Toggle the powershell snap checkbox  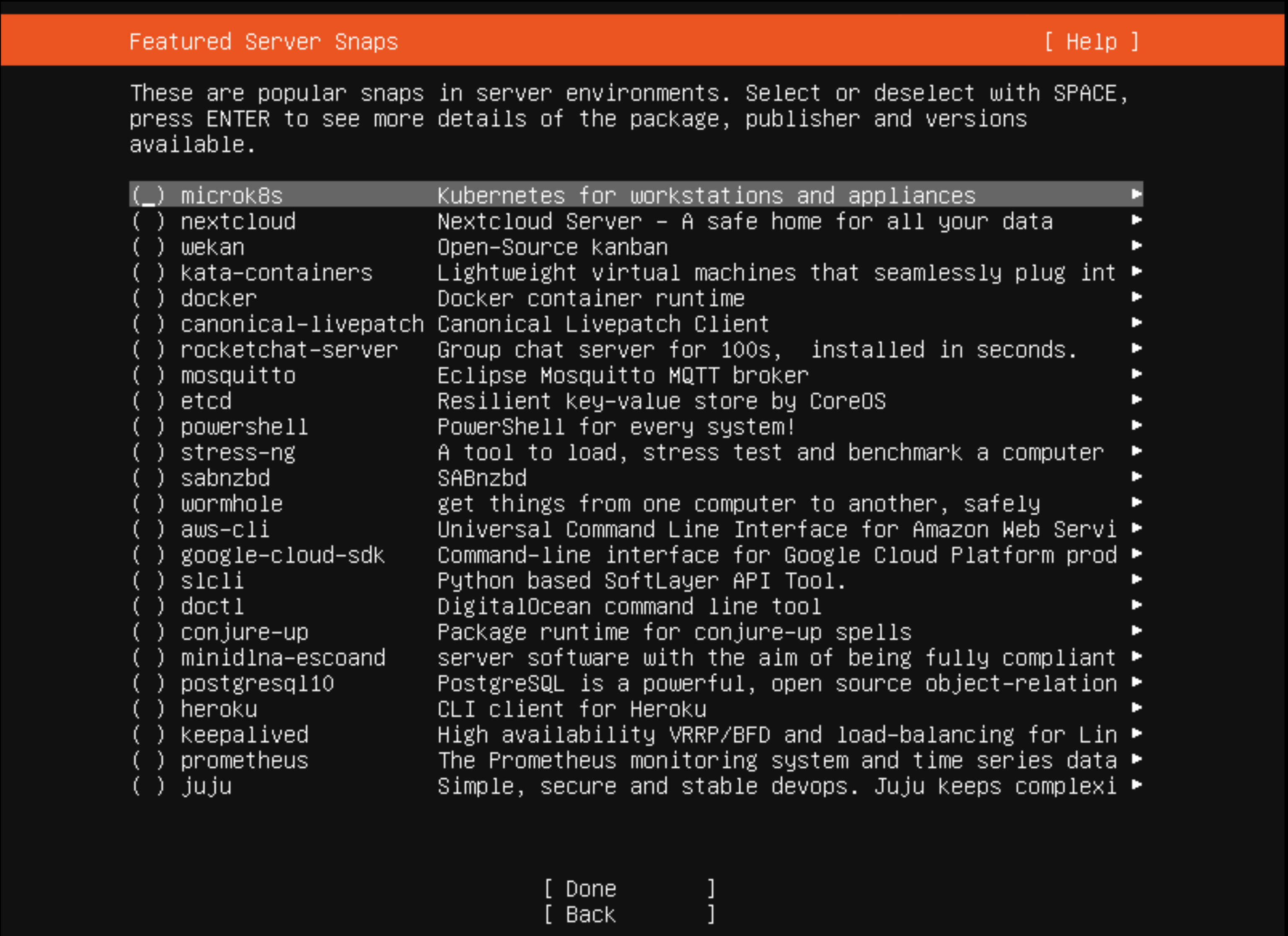(148, 427)
